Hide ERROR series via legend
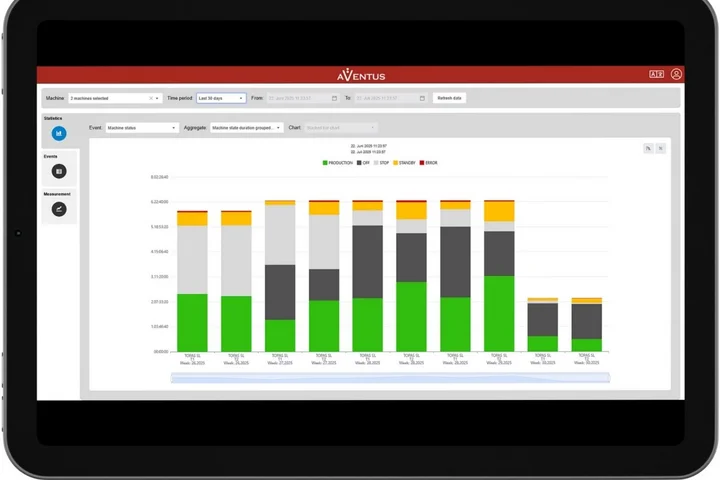720x480 pixels. (429, 162)
